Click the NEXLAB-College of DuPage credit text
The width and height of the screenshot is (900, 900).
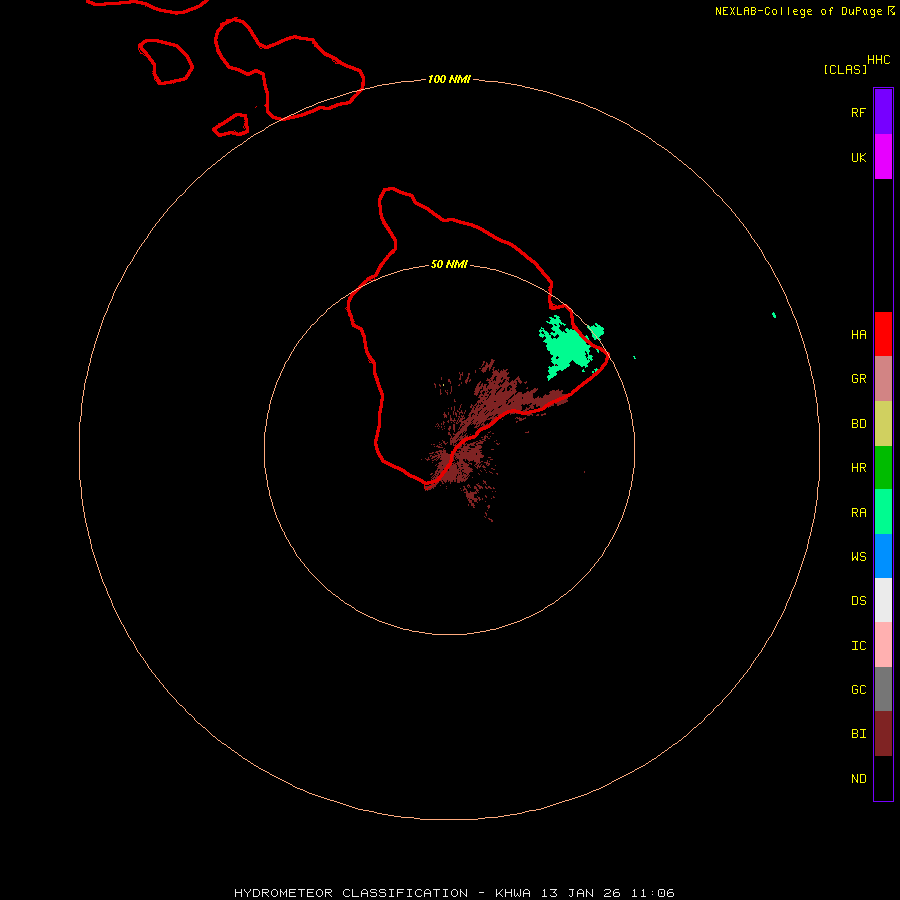click(798, 11)
